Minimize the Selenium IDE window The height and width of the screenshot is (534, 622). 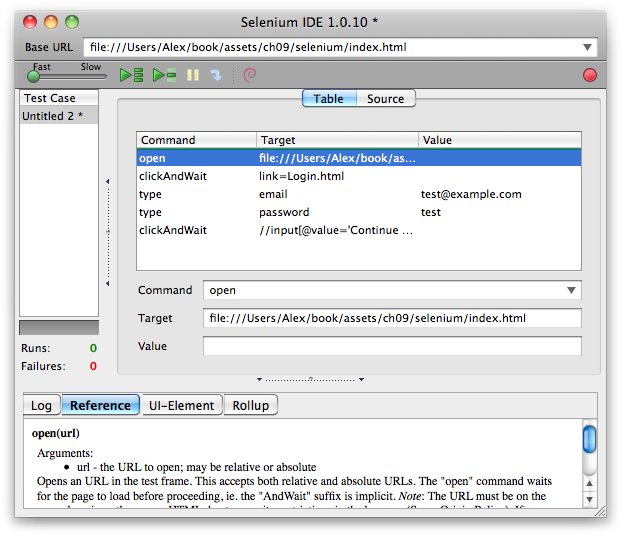51,22
